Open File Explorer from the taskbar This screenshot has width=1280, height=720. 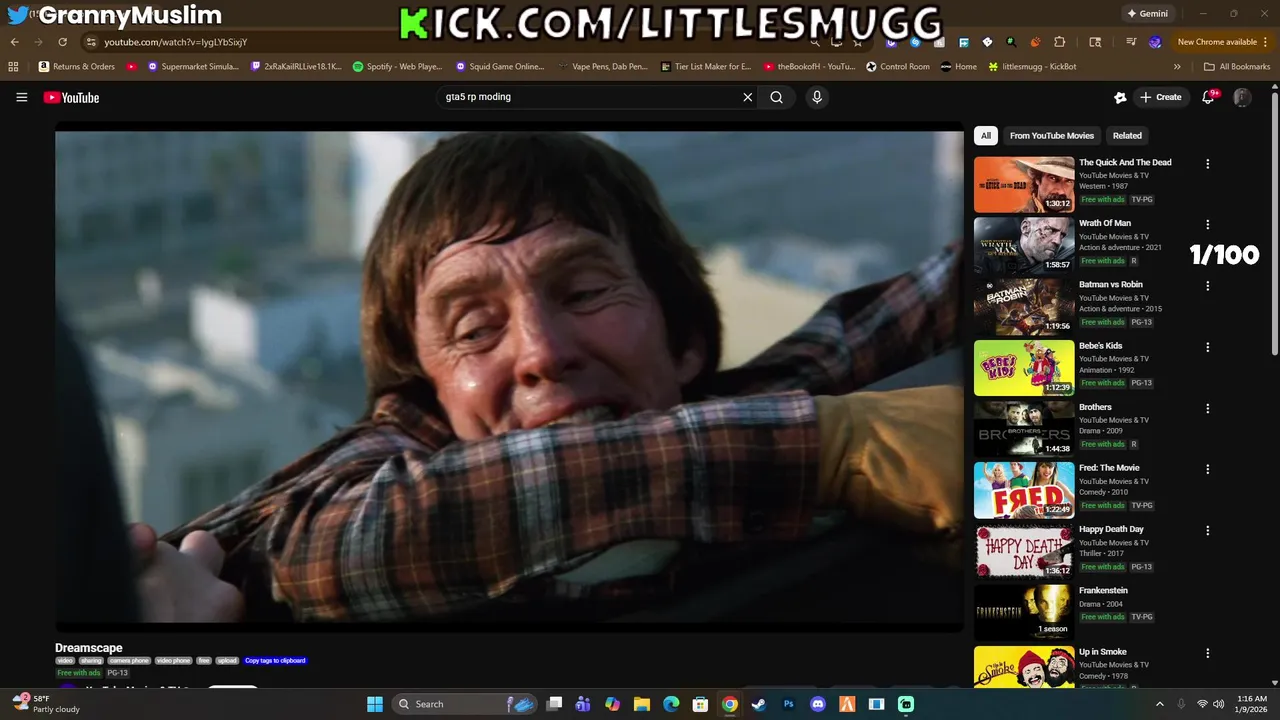click(x=642, y=704)
